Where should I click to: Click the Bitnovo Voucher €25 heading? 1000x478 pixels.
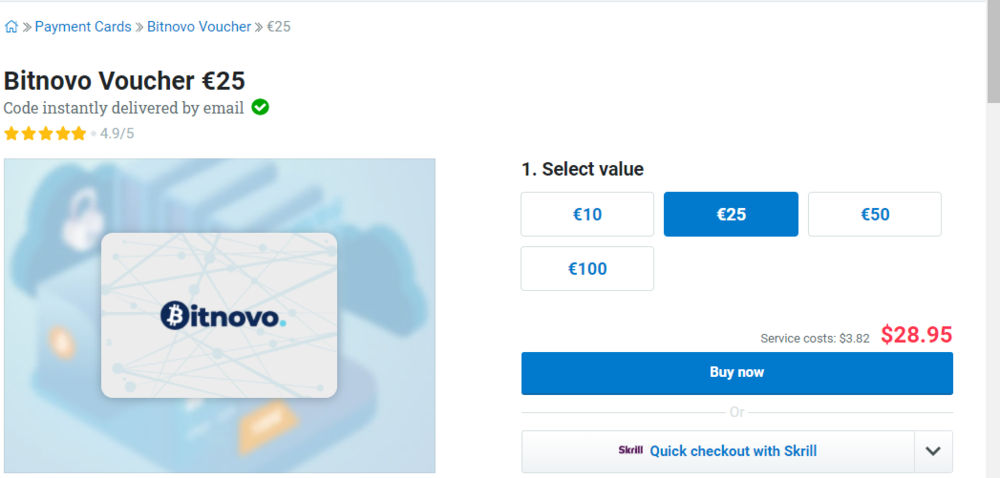tap(124, 81)
